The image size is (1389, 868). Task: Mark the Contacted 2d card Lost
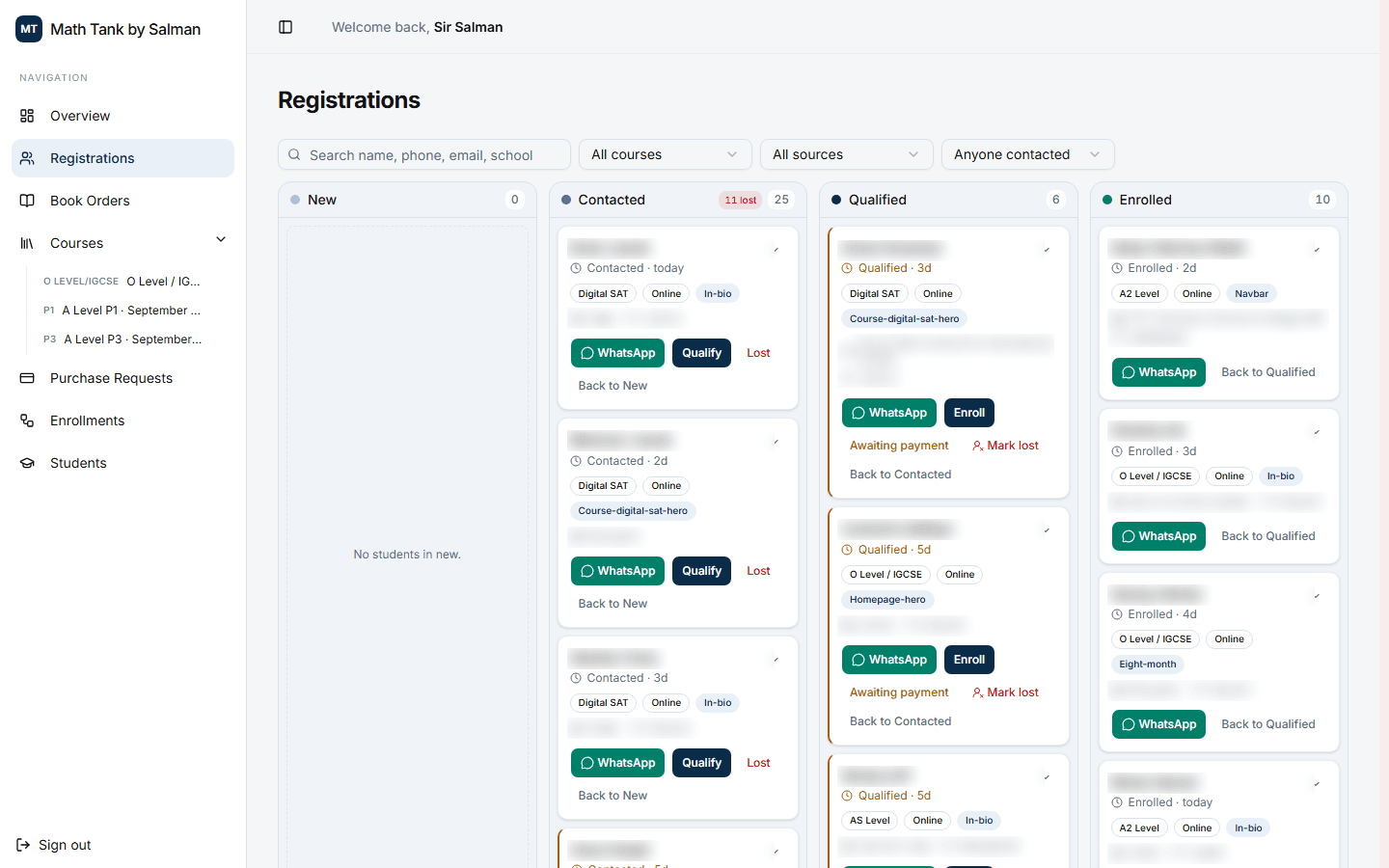[758, 571]
